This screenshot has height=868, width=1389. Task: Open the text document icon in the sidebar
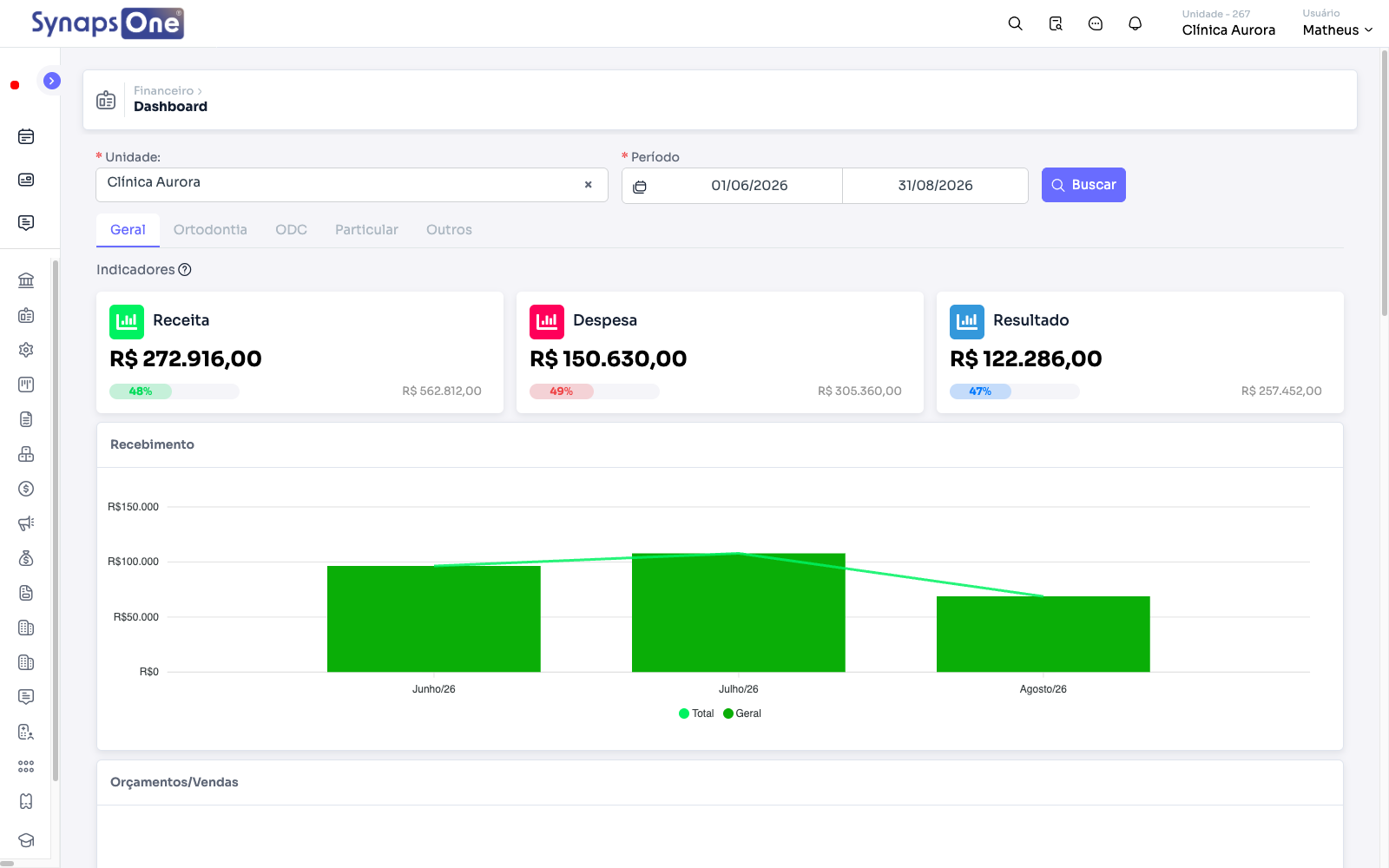pos(26,419)
